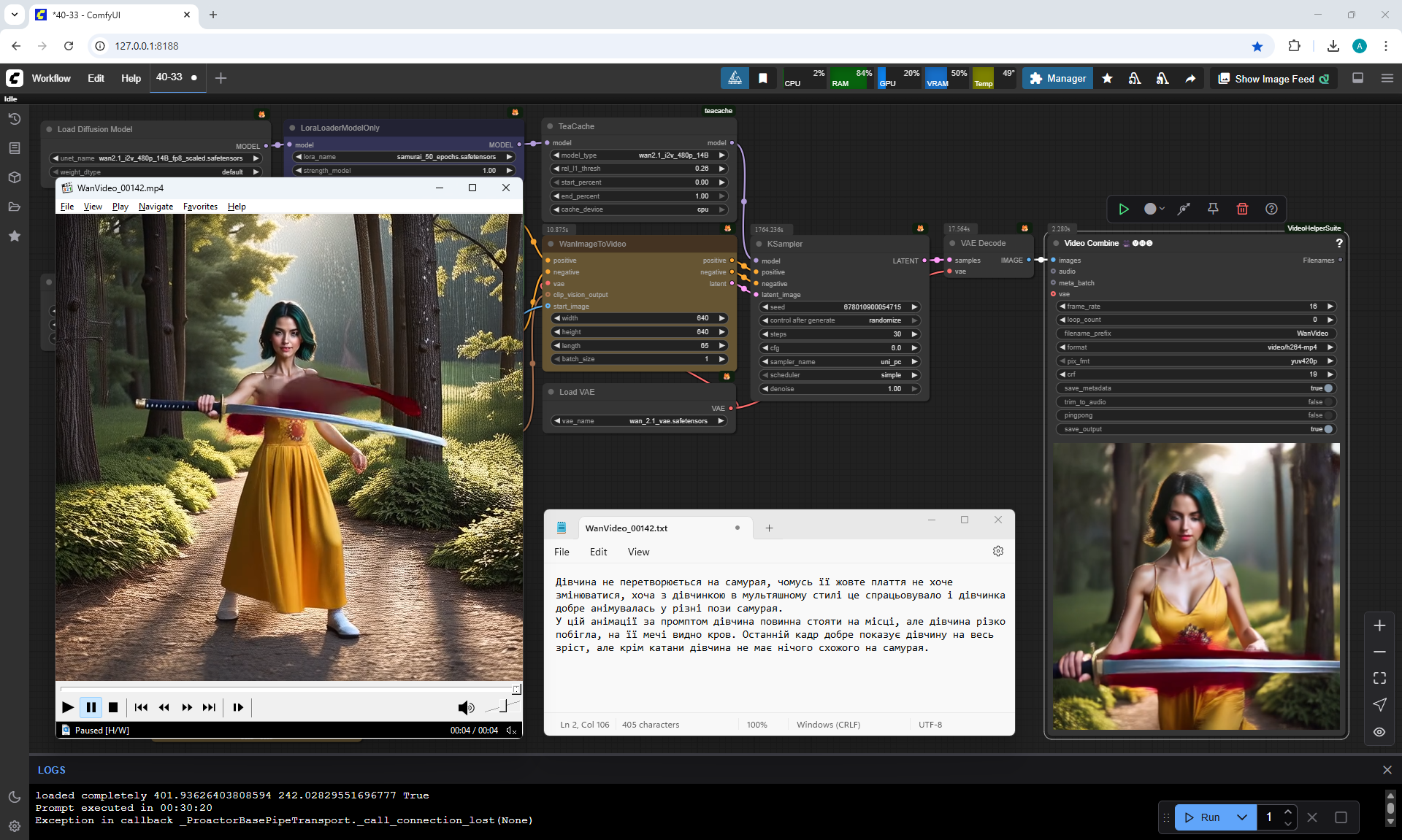
Task: Open the queue history sidebar icon
Action: (x=14, y=119)
